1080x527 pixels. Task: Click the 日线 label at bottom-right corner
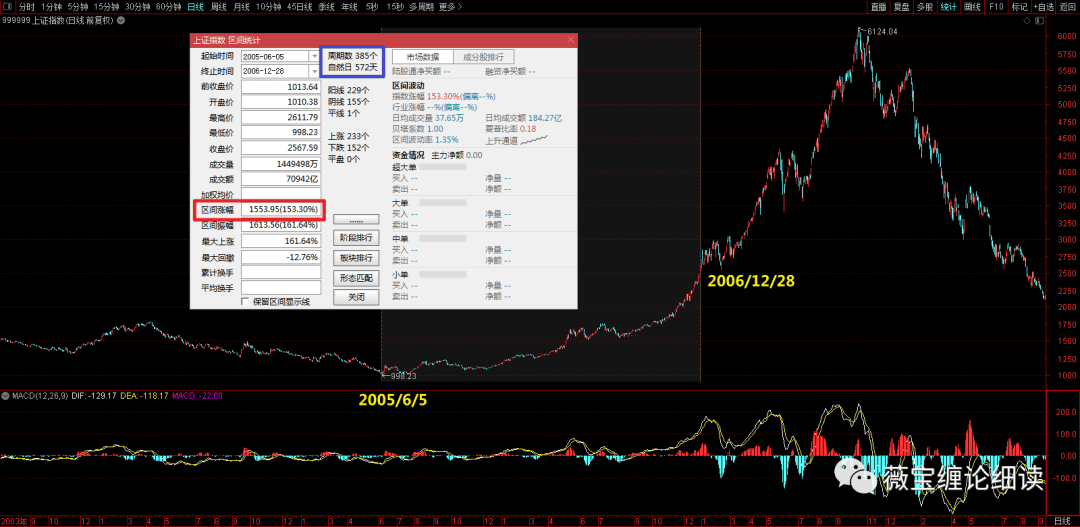click(1063, 521)
